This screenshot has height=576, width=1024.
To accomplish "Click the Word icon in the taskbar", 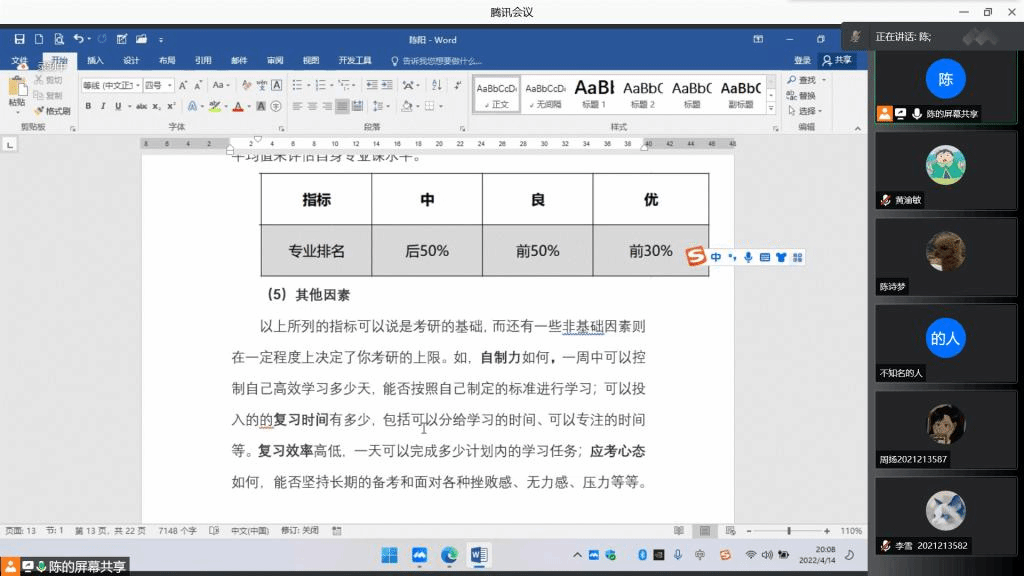I will 478,555.
